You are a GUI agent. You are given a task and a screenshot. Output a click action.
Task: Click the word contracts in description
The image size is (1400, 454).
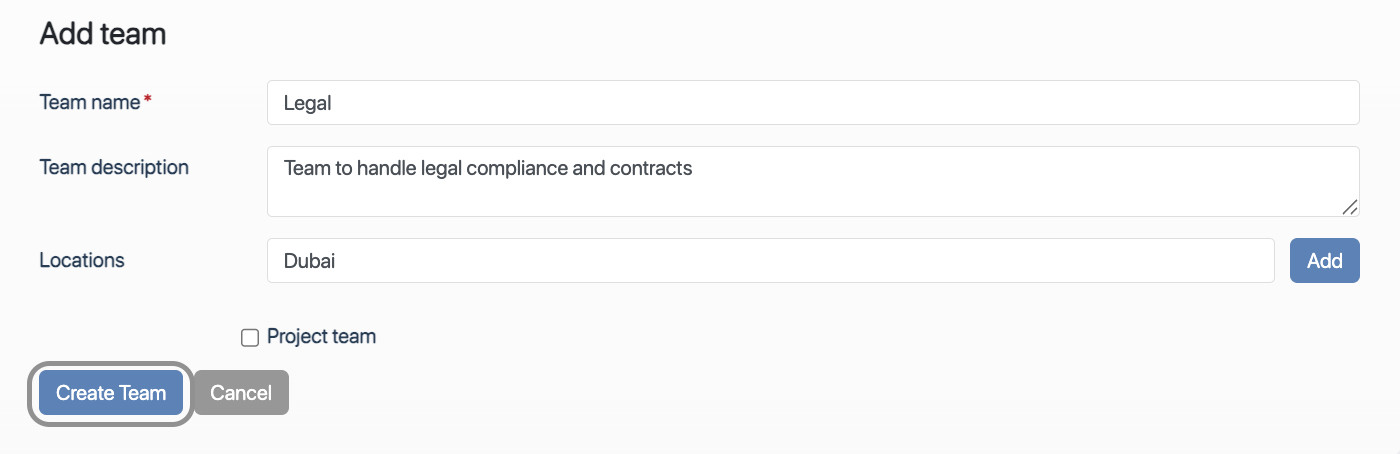[651, 168]
